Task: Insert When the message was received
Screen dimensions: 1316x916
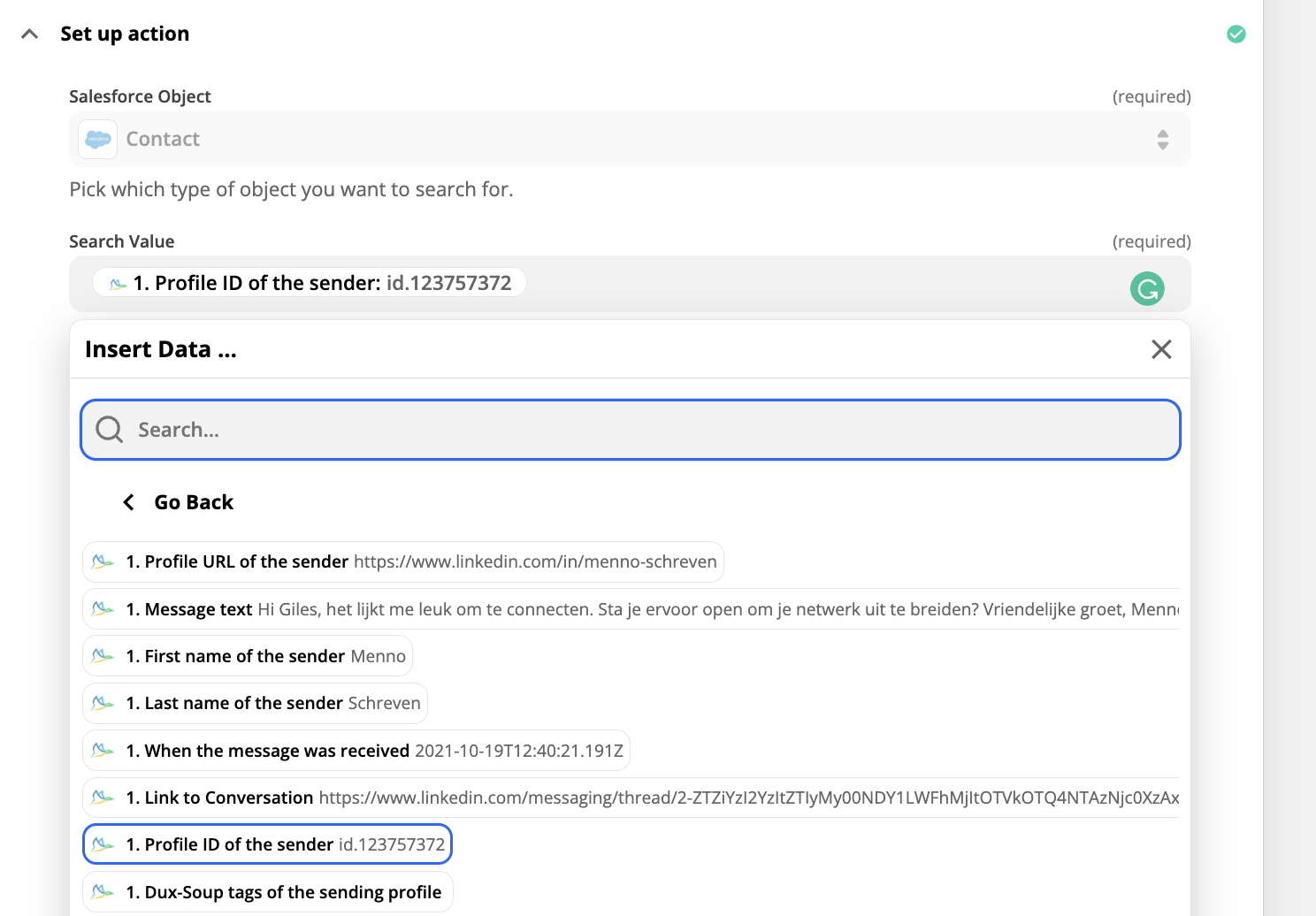Action: point(356,751)
